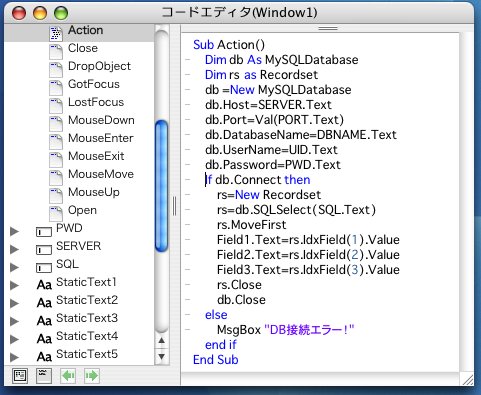Click the StaticText1 Aa label icon
This screenshot has width=481, height=395.
[x=44, y=285]
